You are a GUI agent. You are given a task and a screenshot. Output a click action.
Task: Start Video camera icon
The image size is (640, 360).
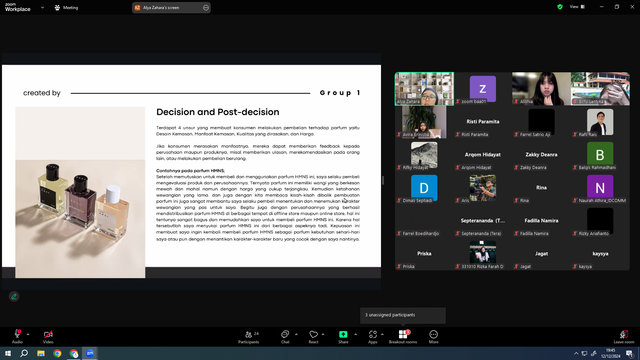(48, 334)
